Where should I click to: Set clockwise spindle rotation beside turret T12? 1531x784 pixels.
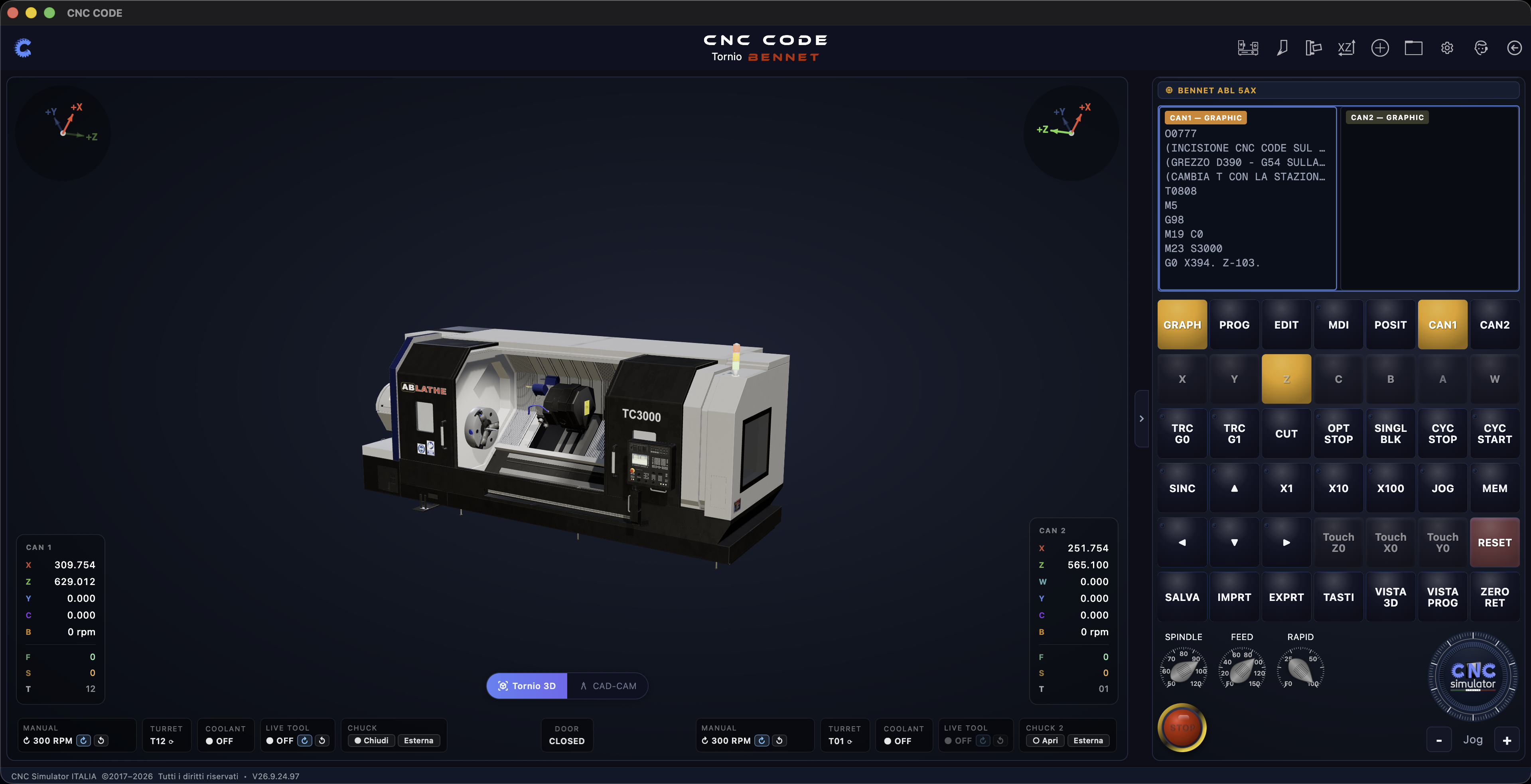(x=84, y=741)
